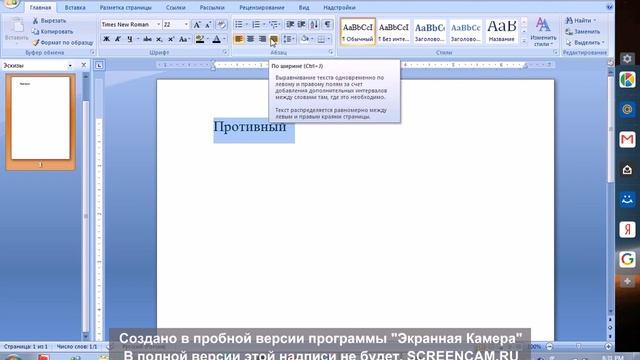Click the decrease indent icon
Image resolution: width=640 pixels, height=360 pixels.
290,25
